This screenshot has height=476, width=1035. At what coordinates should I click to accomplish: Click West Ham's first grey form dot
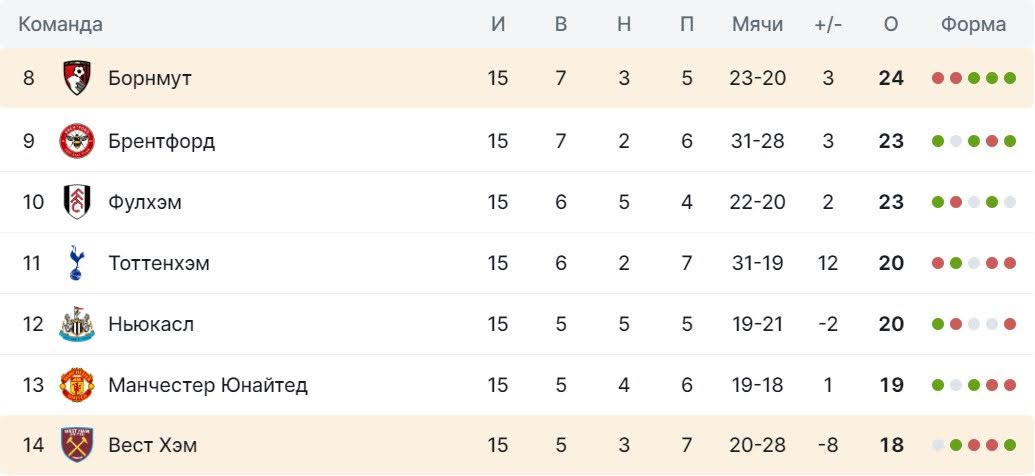click(937, 445)
